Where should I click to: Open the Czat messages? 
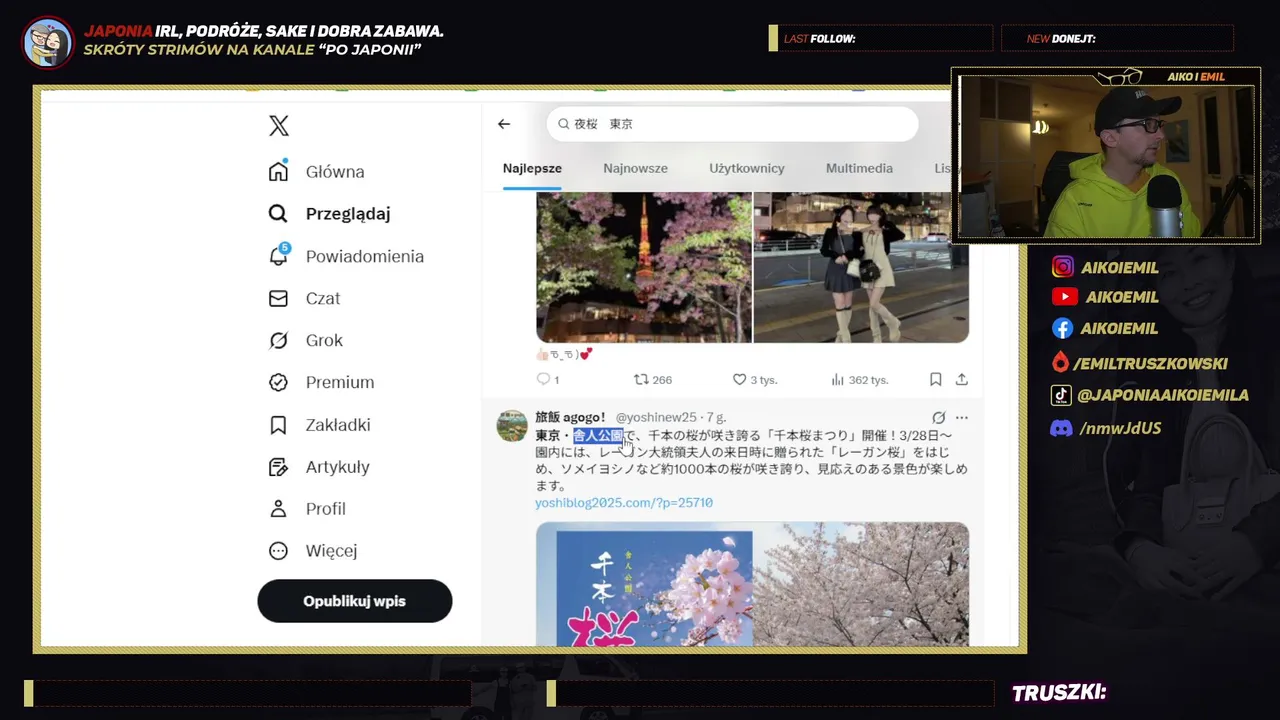click(x=305, y=298)
